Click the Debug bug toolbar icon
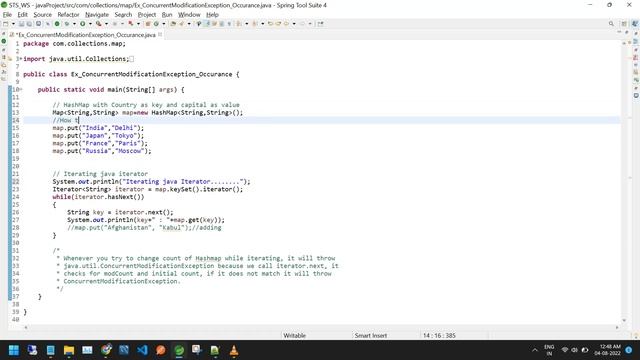This screenshot has width=640, height=360. (67, 24)
